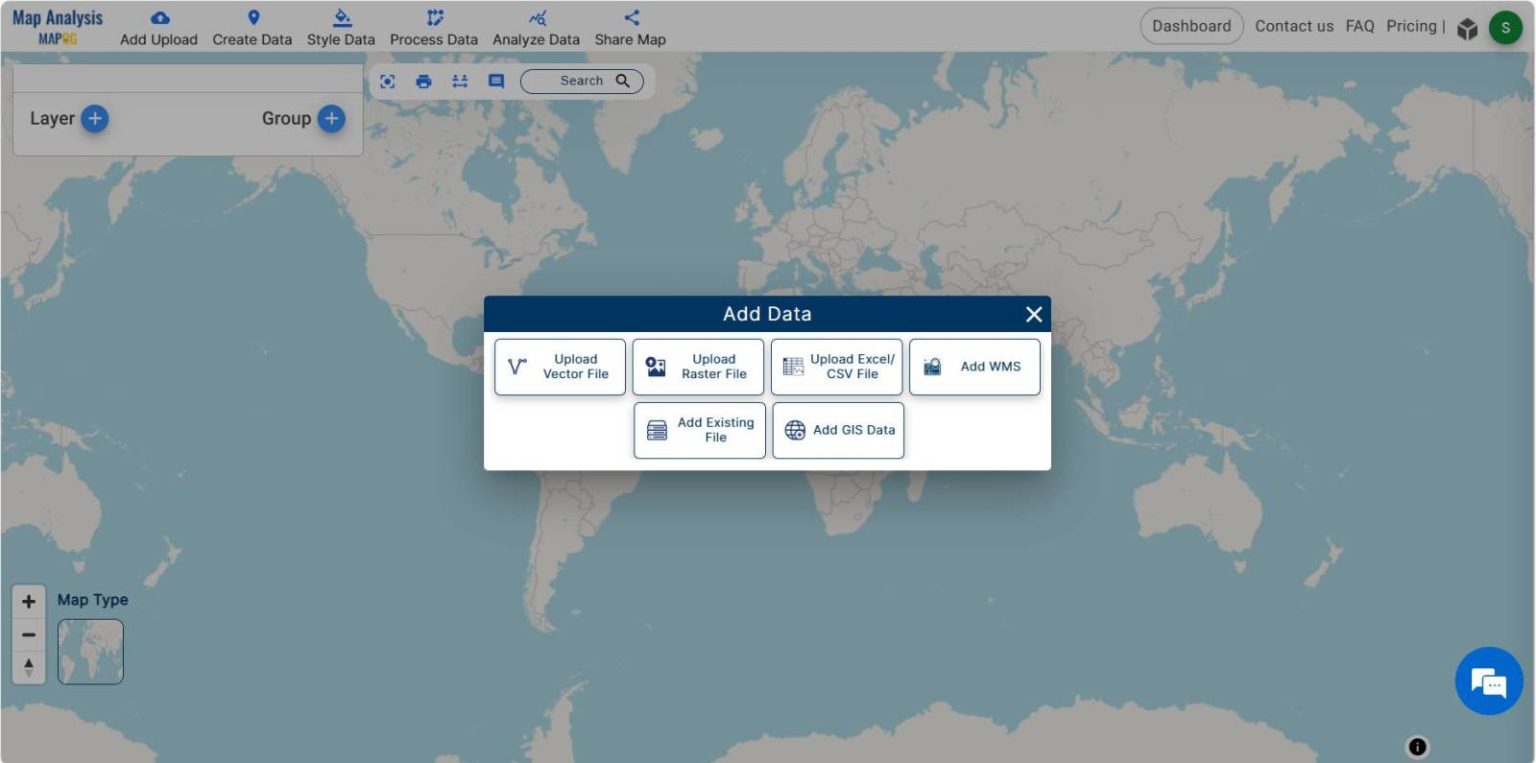Open the Analyze Data menu
1536x763 pixels.
click(x=536, y=29)
